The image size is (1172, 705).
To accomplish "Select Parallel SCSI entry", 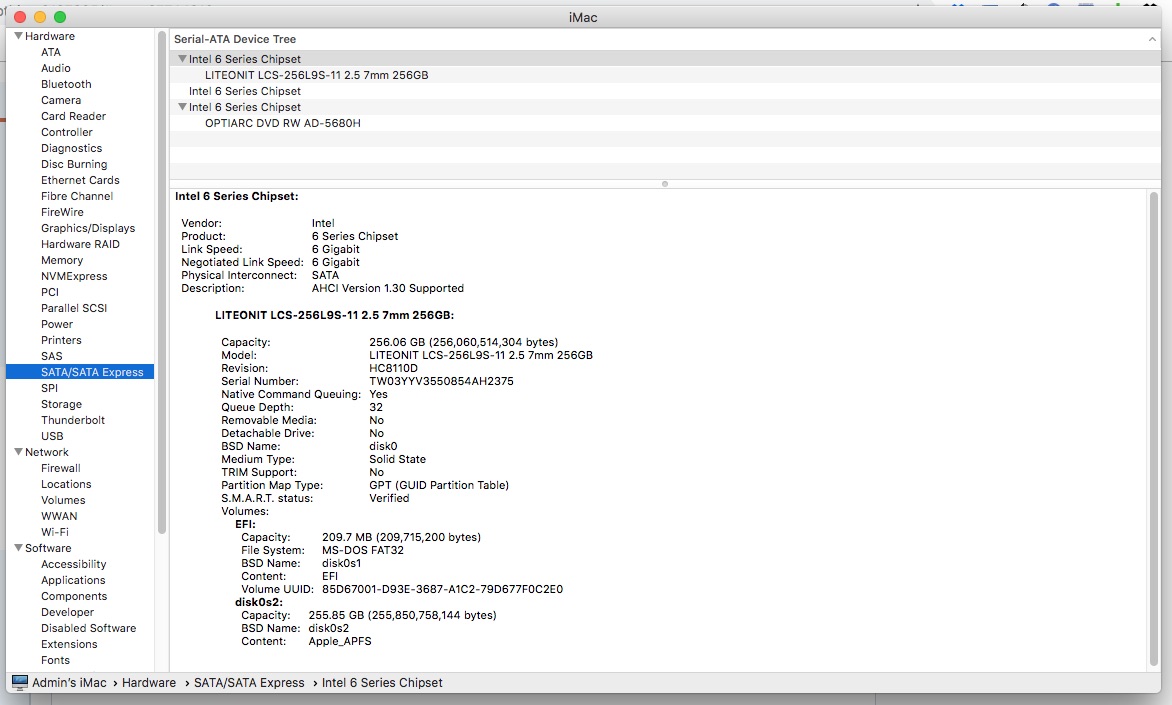I will point(74,308).
